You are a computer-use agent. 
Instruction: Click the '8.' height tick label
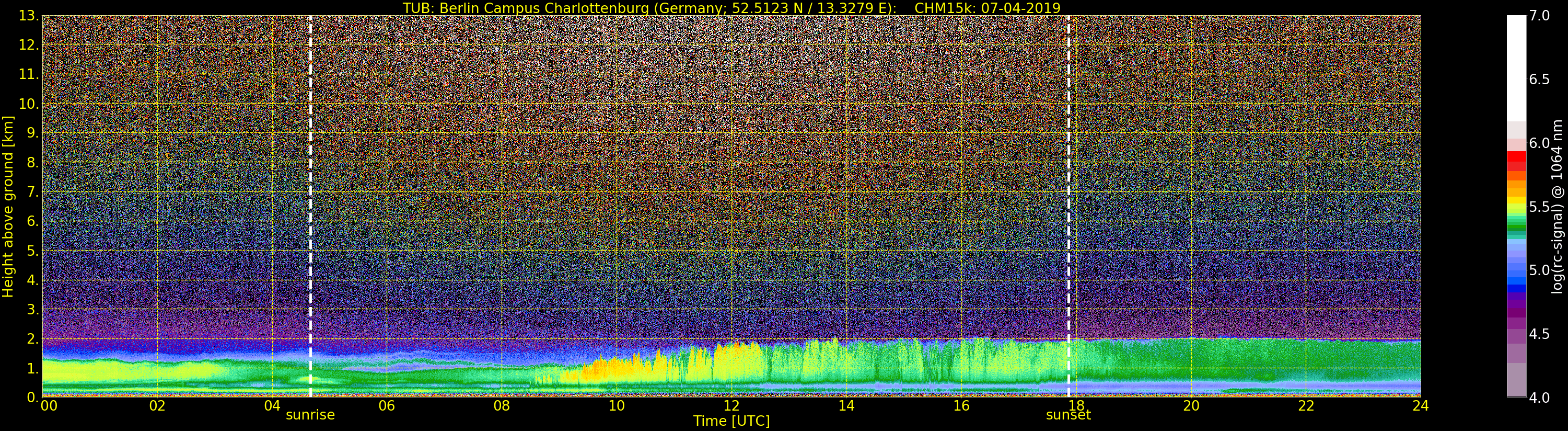pyautogui.click(x=33, y=163)
